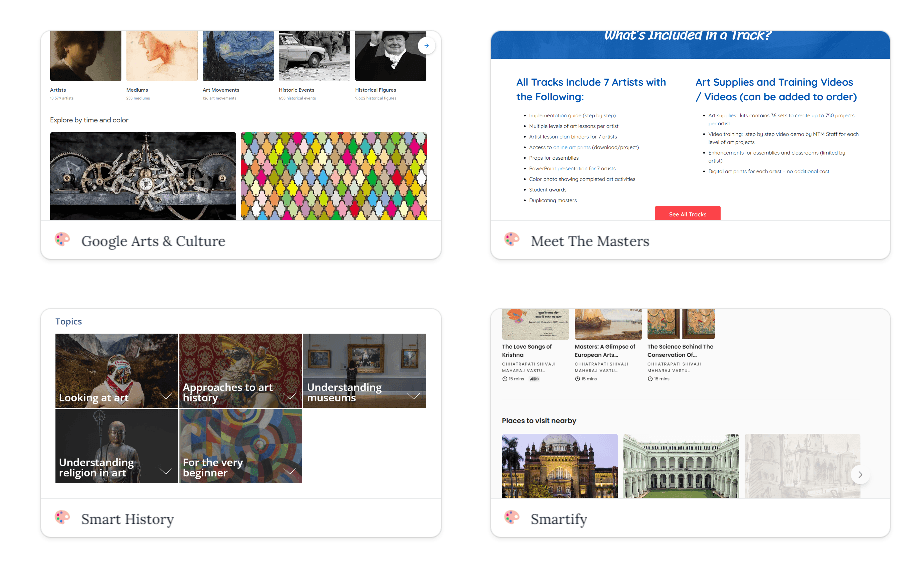Open the Smartify title link
The image size is (920, 566).
pos(559,519)
